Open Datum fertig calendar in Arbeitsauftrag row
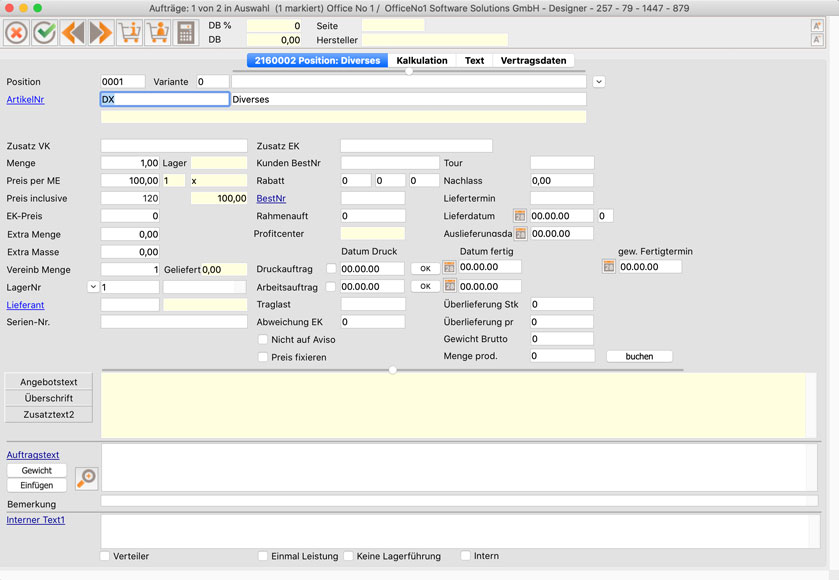The width and height of the screenshot is (839, 580). point(449,286)
